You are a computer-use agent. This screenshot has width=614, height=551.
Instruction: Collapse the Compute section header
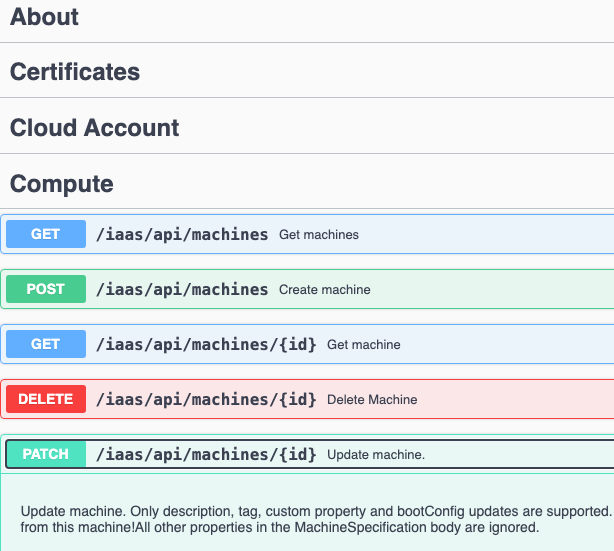click(x=62, y=184)
